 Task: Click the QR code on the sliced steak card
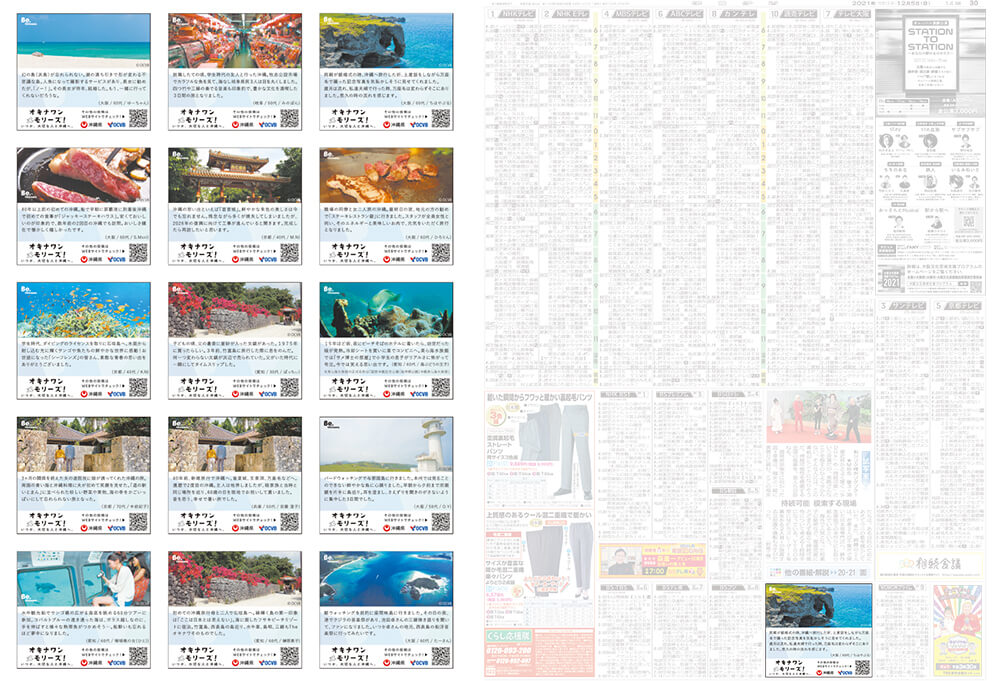[138, 252]
